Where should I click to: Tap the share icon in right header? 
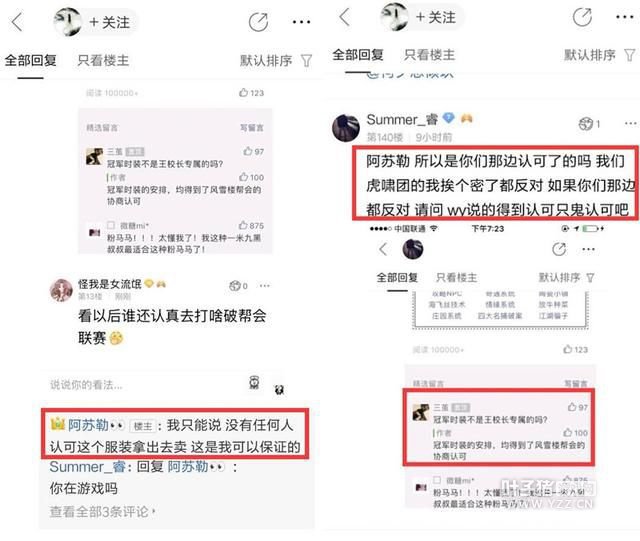[582, 17]
